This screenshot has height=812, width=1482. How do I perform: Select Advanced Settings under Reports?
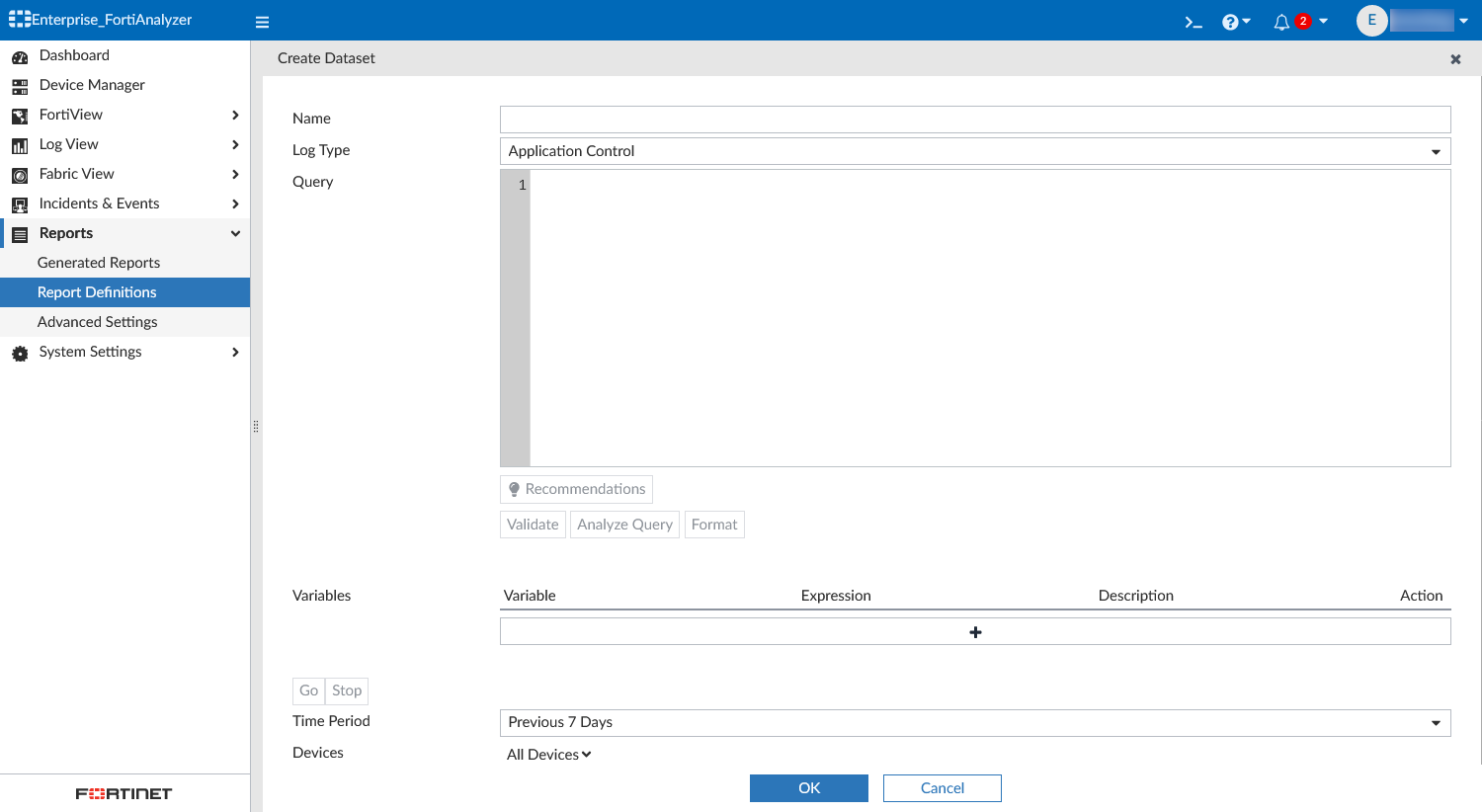point(97,322)
